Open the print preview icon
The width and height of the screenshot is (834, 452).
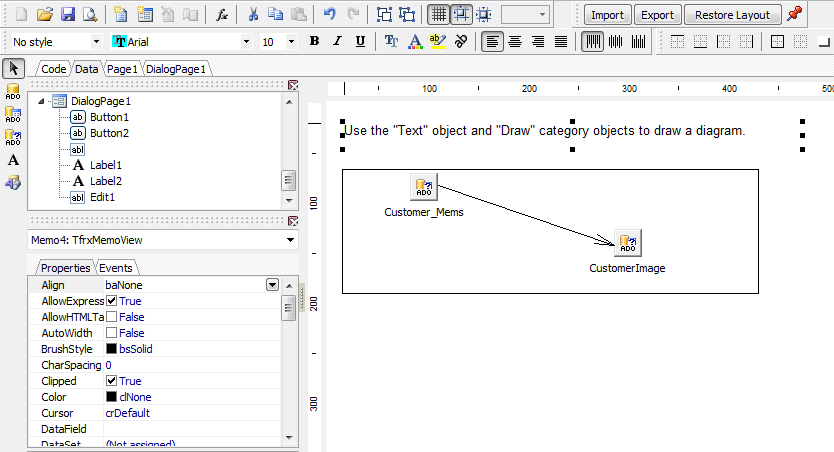[90, 14]
